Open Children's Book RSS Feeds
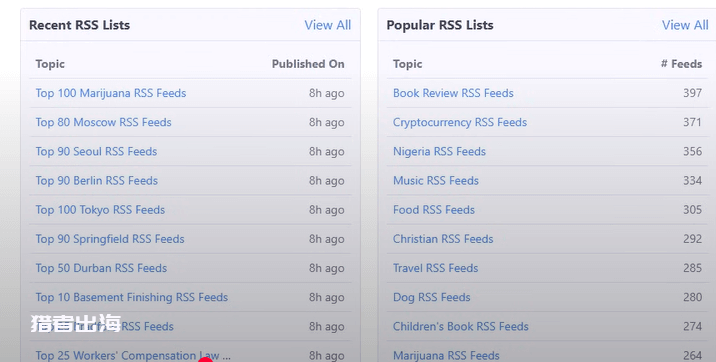 [461, 327]
